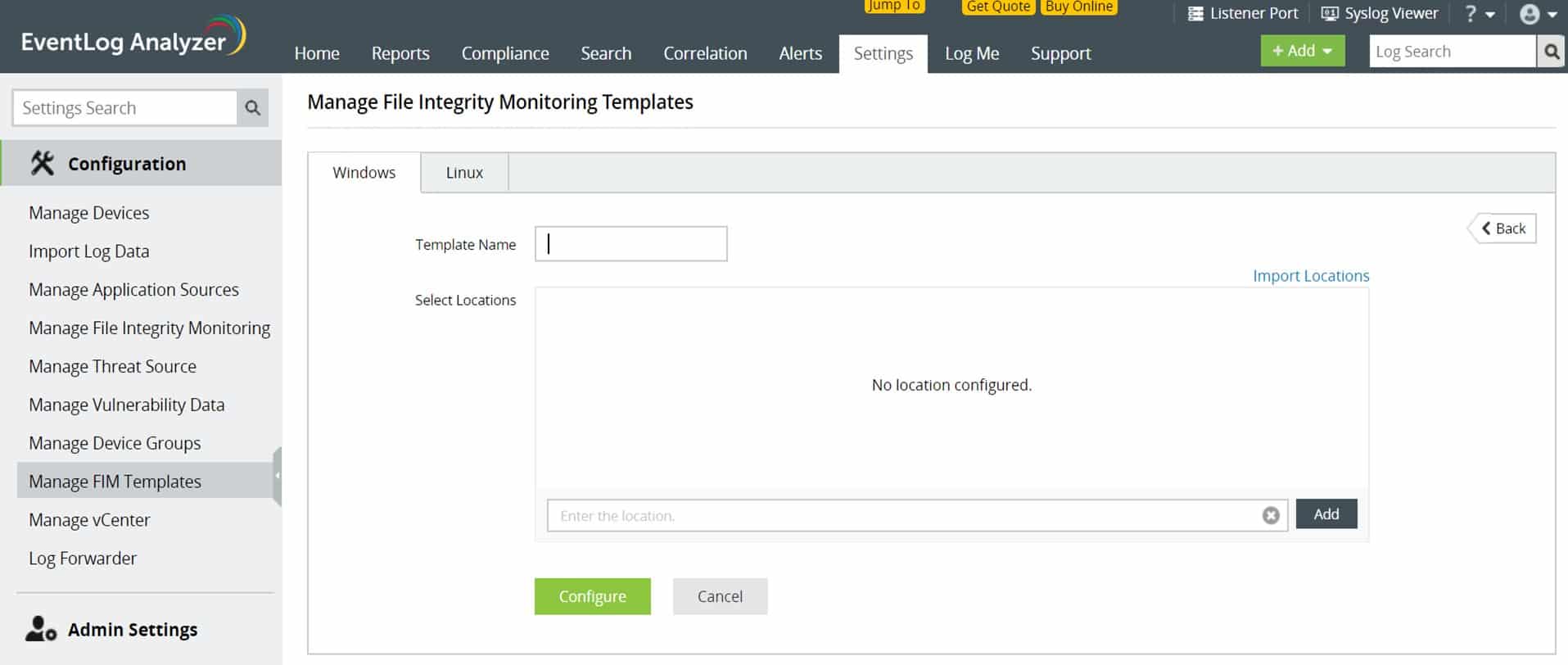Click the Import Locations link

(1311, 276)
